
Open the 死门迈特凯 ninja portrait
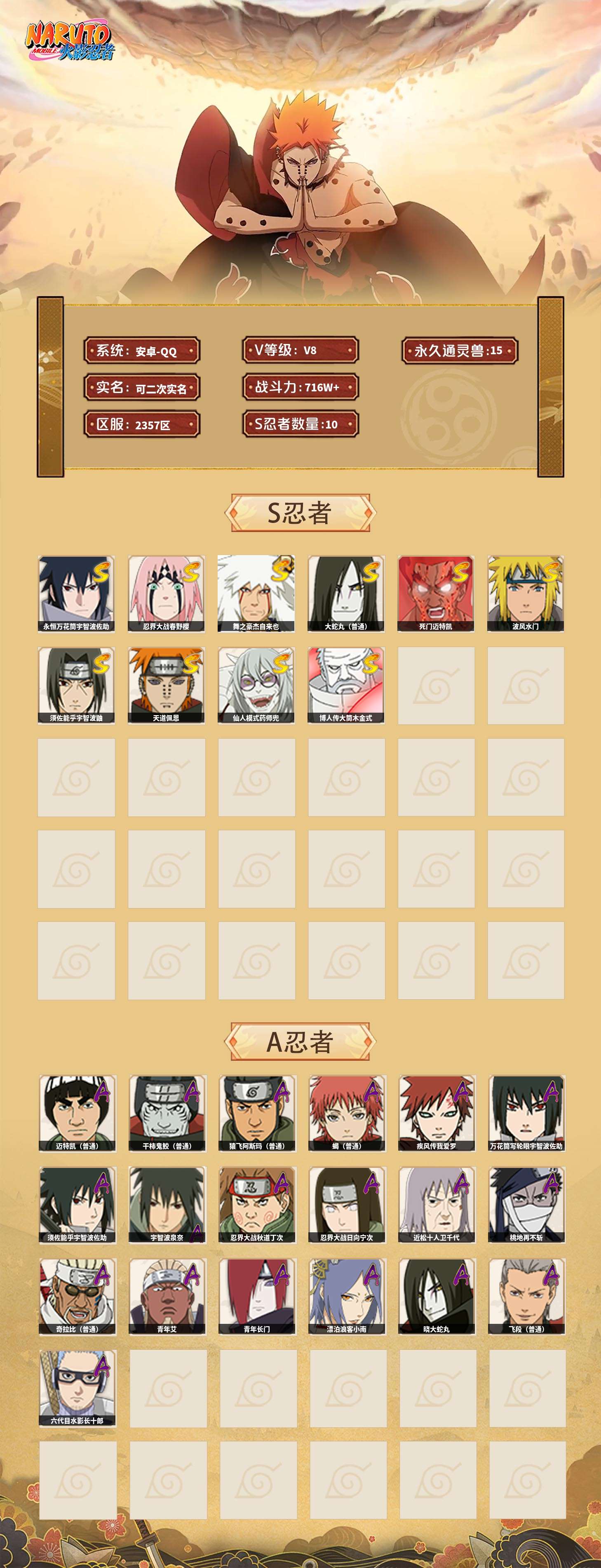pyautogui.click(x=436, y=593)
